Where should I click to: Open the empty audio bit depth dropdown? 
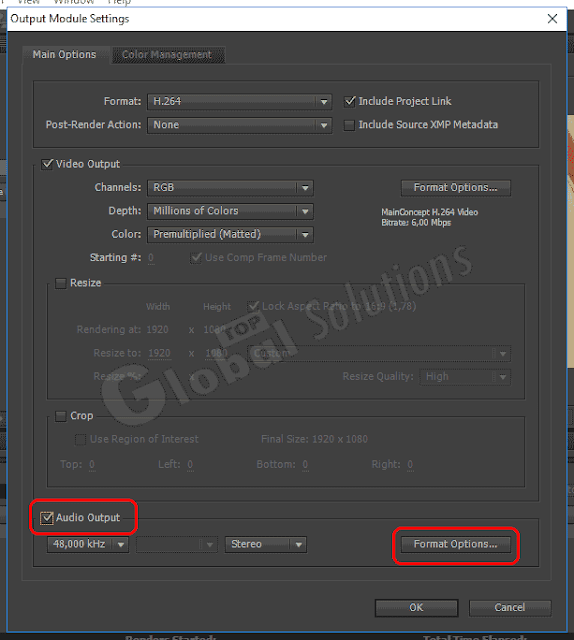click(176, 544)
